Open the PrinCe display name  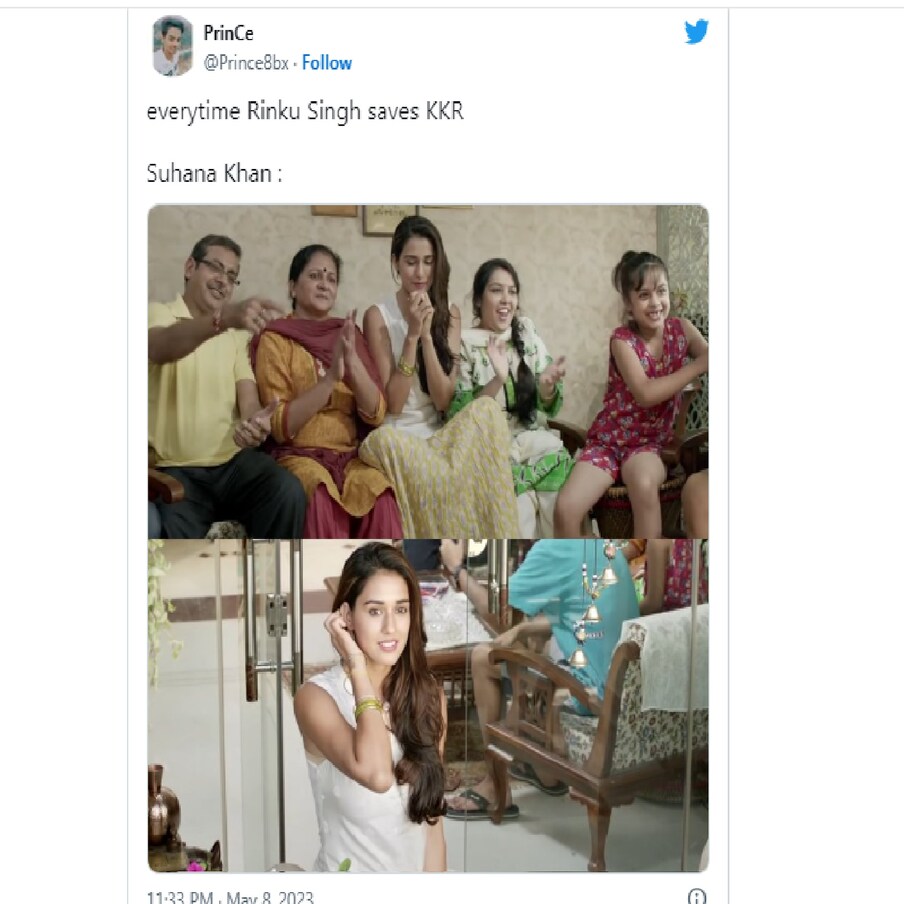pos(228,33)
